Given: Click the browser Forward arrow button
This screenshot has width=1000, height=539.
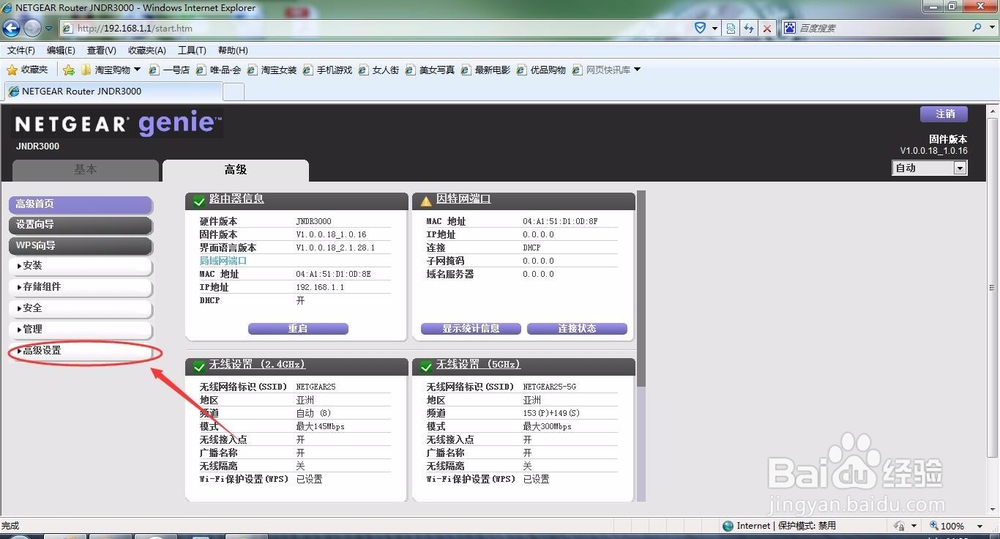Looking at the screenshot, I should [33, 28].
